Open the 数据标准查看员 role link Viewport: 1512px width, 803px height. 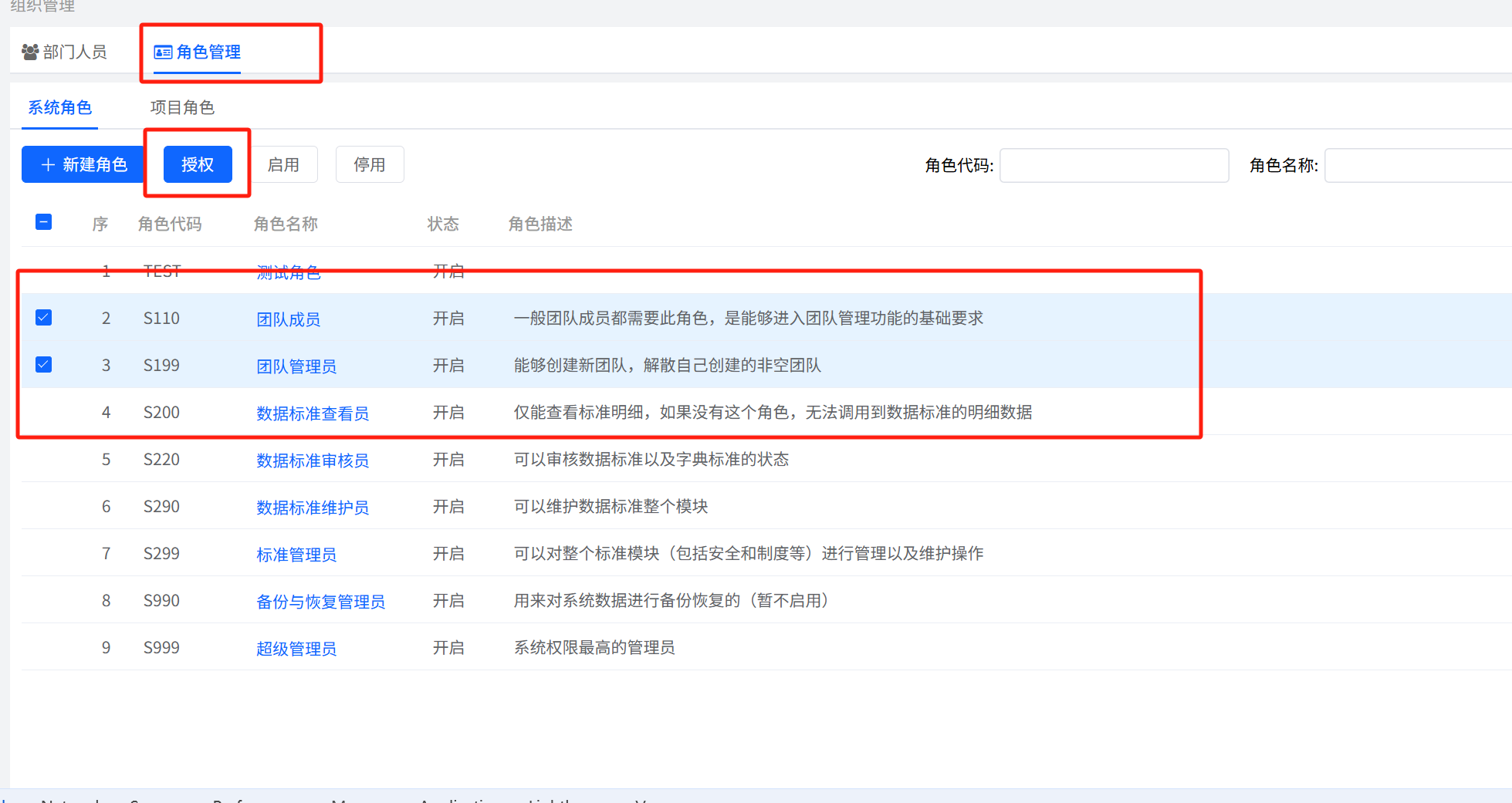click(x=312, y=413)
